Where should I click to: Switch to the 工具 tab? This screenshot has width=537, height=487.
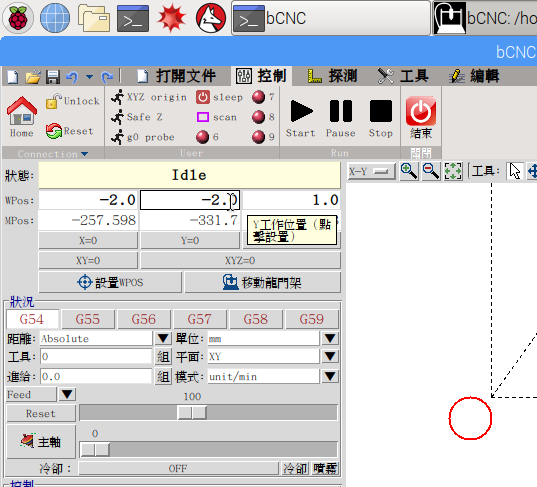click(x=403, y=76)
